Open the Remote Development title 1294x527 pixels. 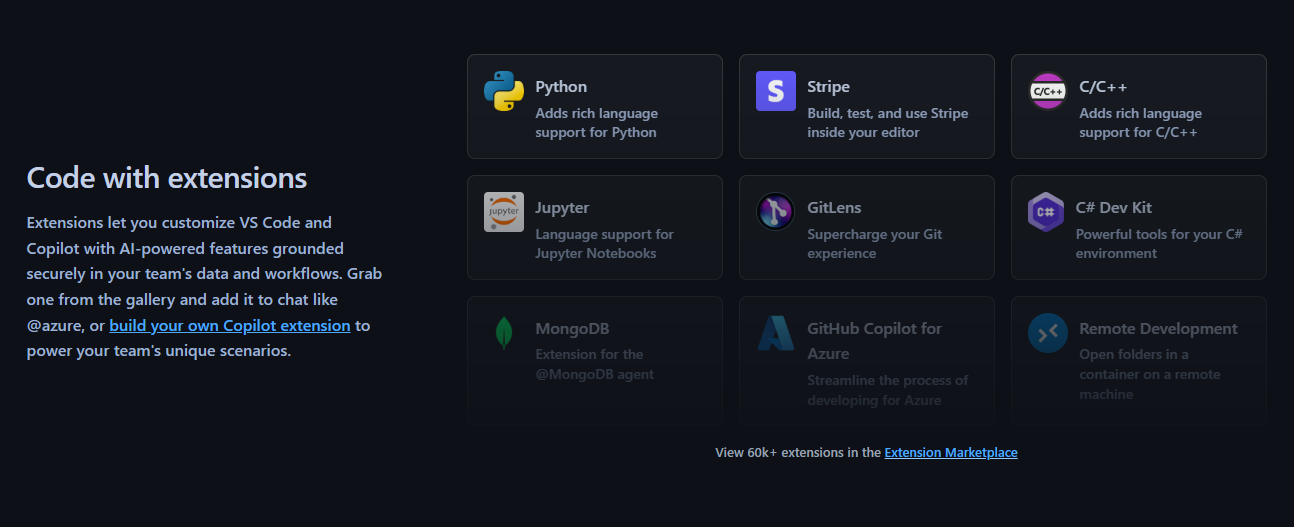pos(1158,329)
